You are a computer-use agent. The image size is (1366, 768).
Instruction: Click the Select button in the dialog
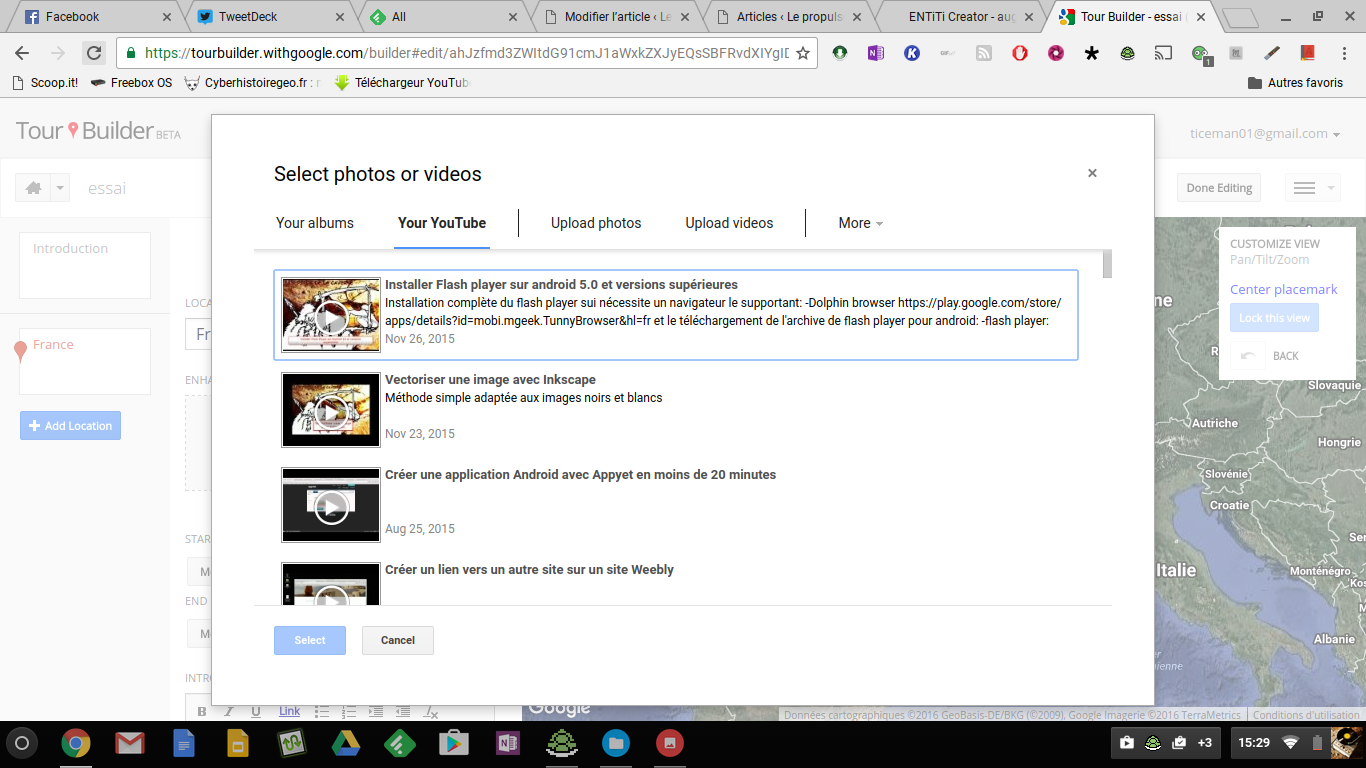[310, 640]
